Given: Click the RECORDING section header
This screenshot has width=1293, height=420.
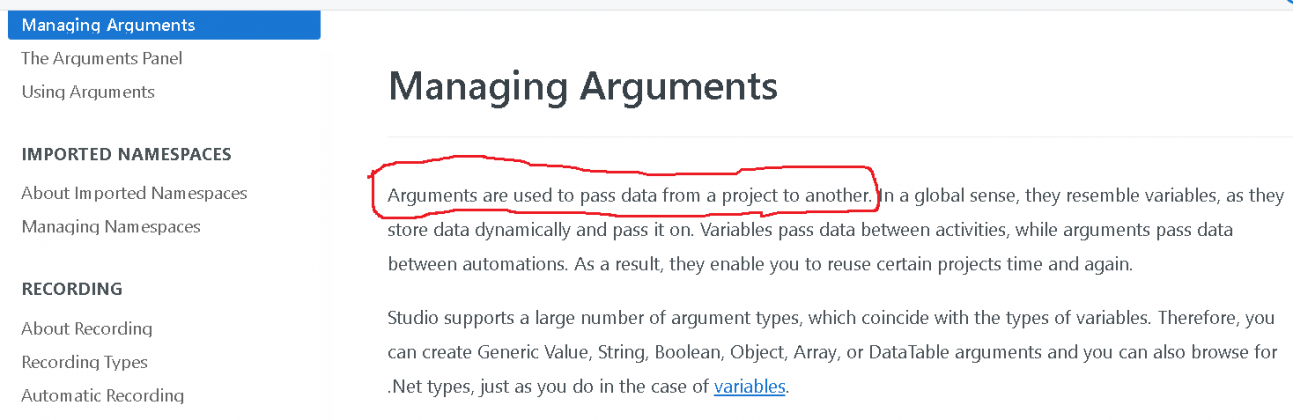Looking at the screenshot, I should (x=72, y=289).
